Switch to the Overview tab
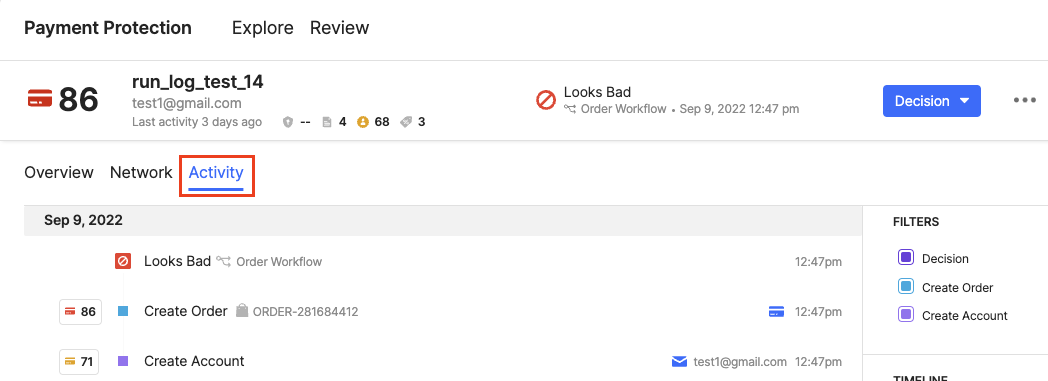 point(59,172)
